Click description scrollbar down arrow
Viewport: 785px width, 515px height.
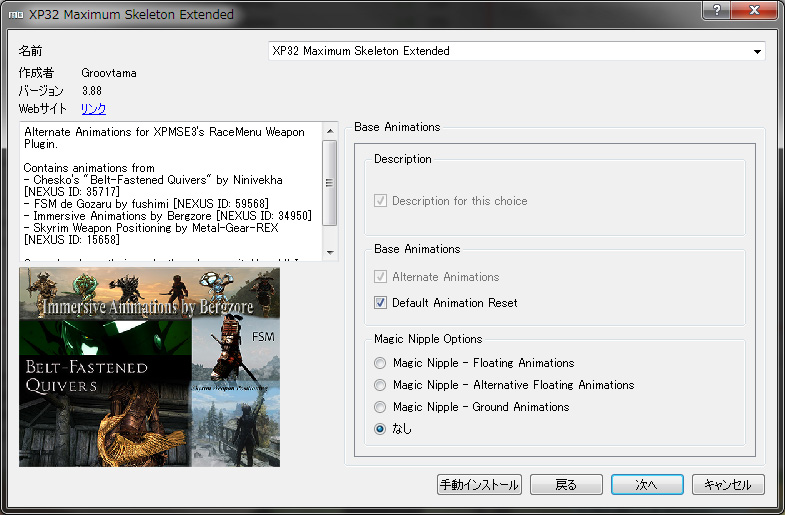[329, 252]
